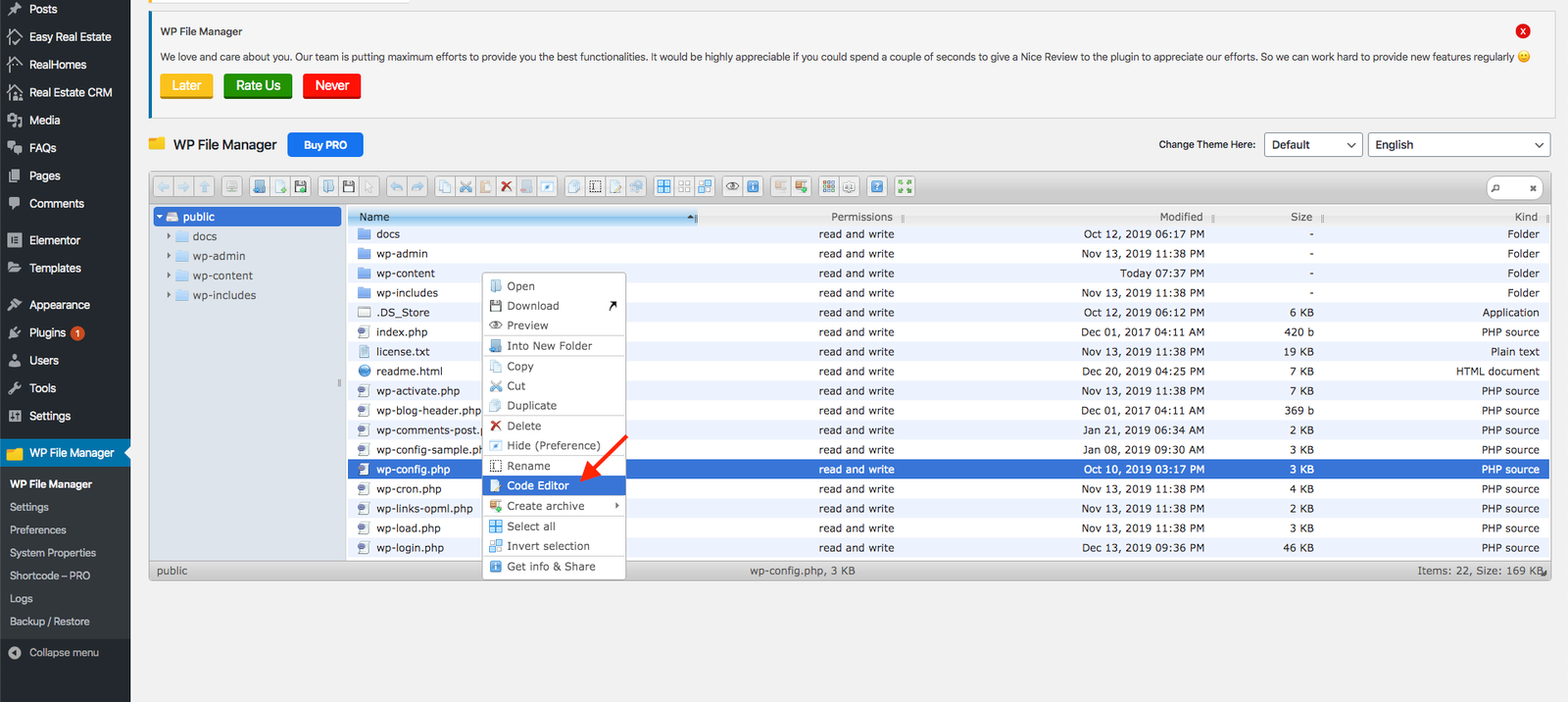Click the Upload files toolbar icon
The width and height of the screenshot is (1568, 702).
coord(301,186)
